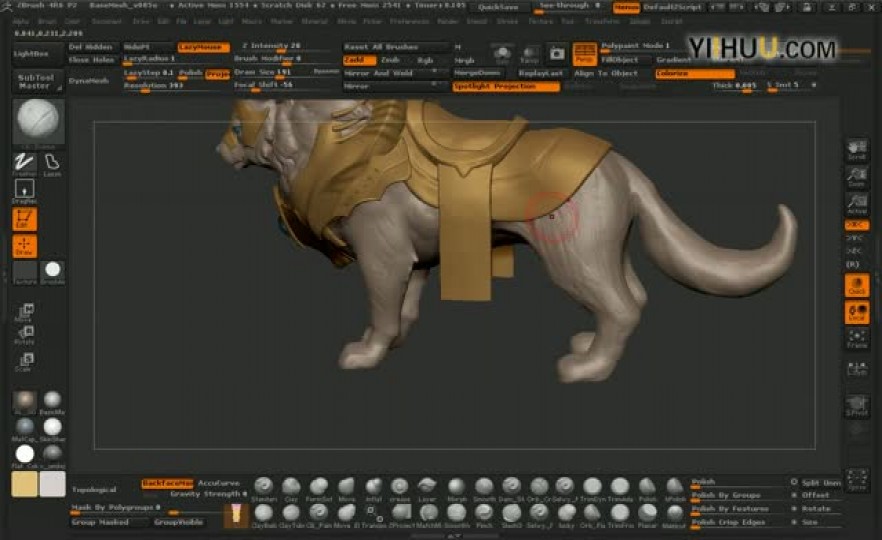The width and height of the screenshot is (882, 540).
Task: Click the Close Holes button
Action: 92,60
